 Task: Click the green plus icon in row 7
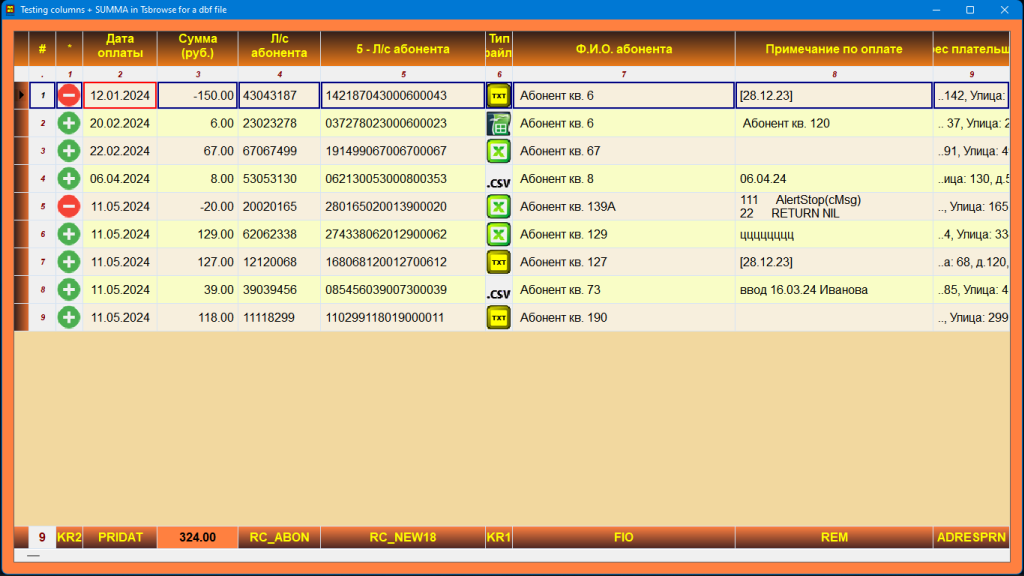pyautogui.click(x=69, y=262)
